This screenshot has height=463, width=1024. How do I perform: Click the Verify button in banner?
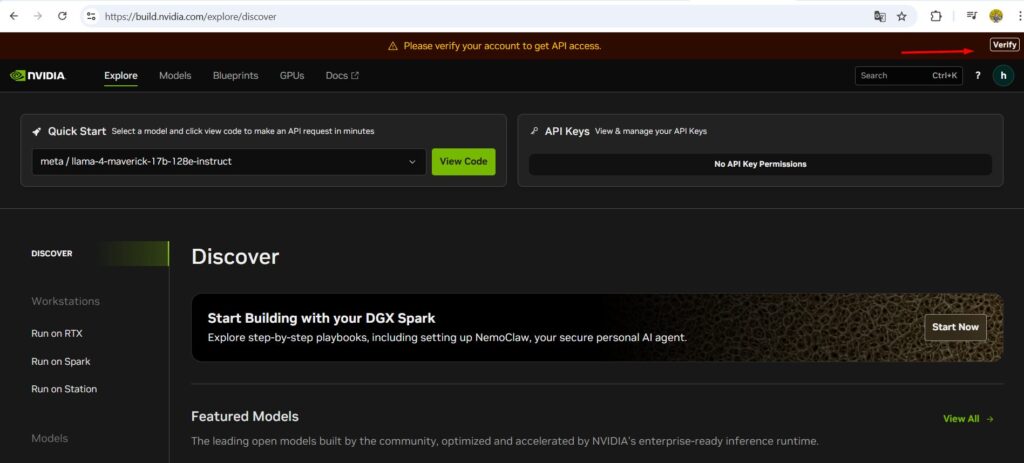point(1004,45)
